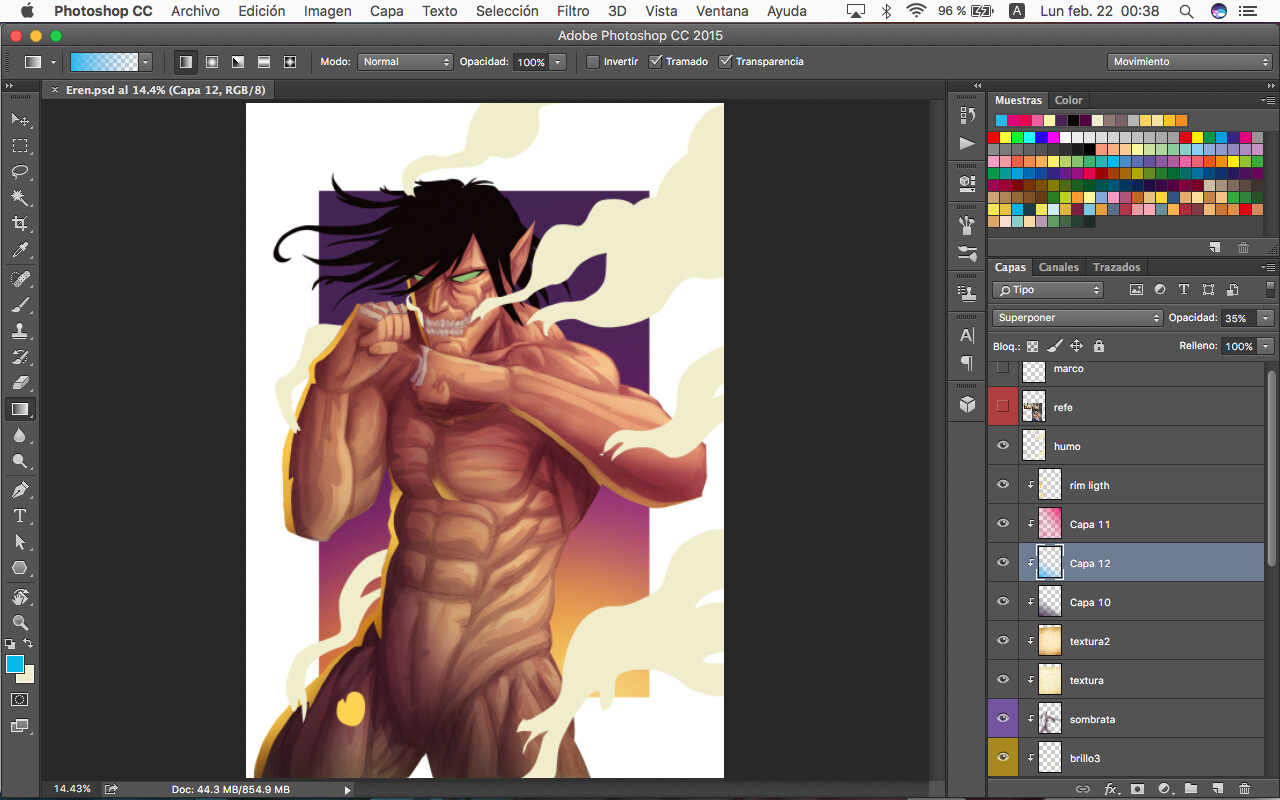Hide the Capa 10 layer
1280x800 pixels.
1002,602
